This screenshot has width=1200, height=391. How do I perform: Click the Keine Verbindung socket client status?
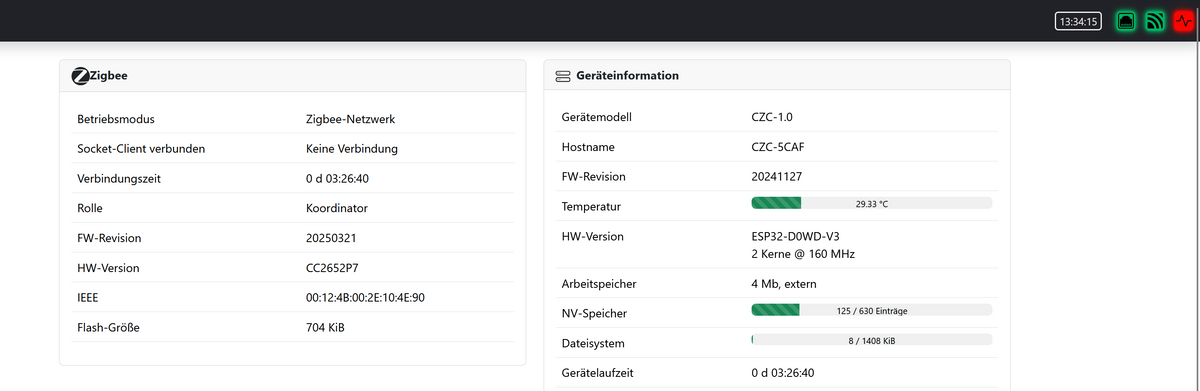(x=352, y=149)
